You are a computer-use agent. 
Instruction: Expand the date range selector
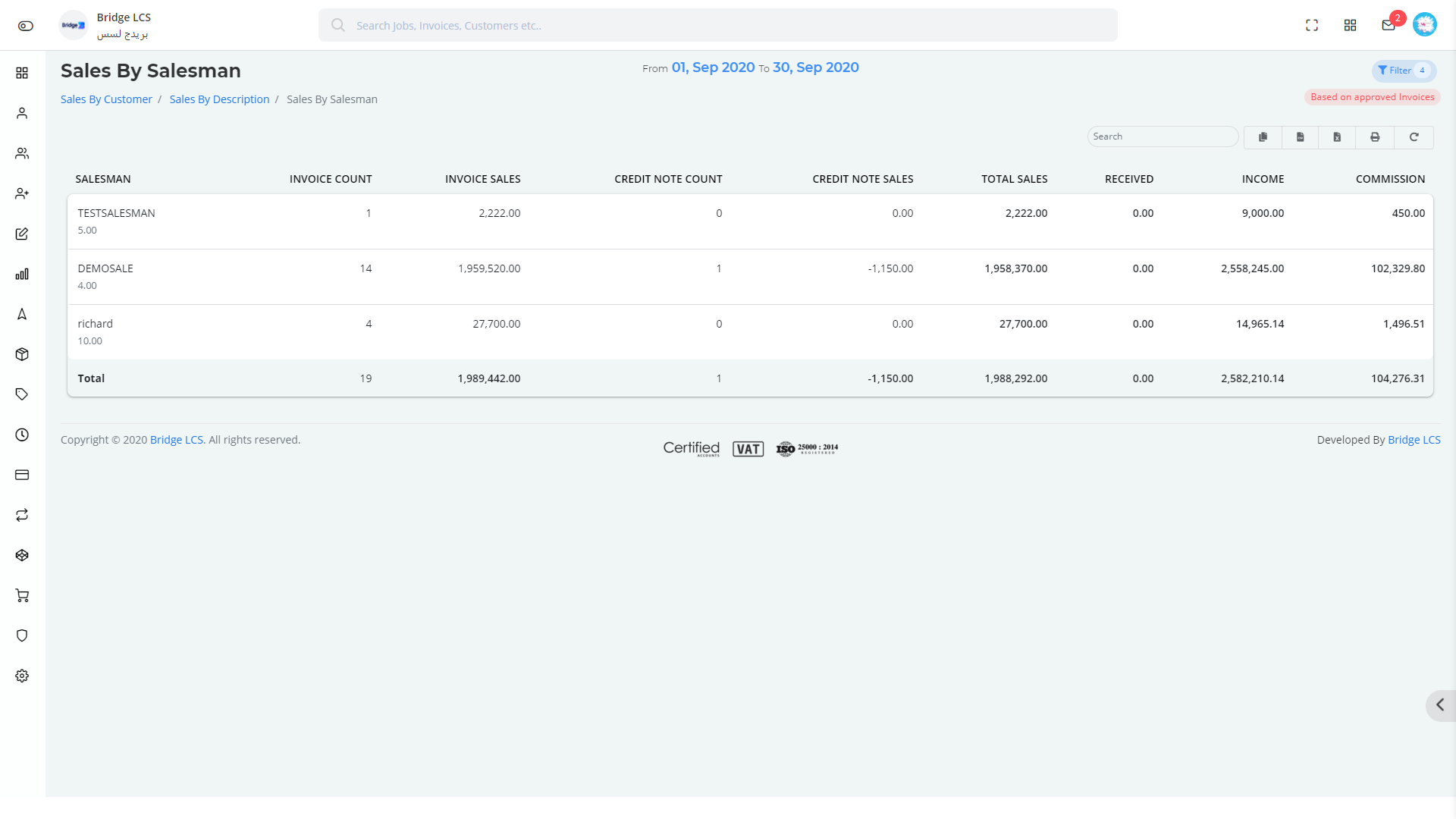tap(750, 67)
